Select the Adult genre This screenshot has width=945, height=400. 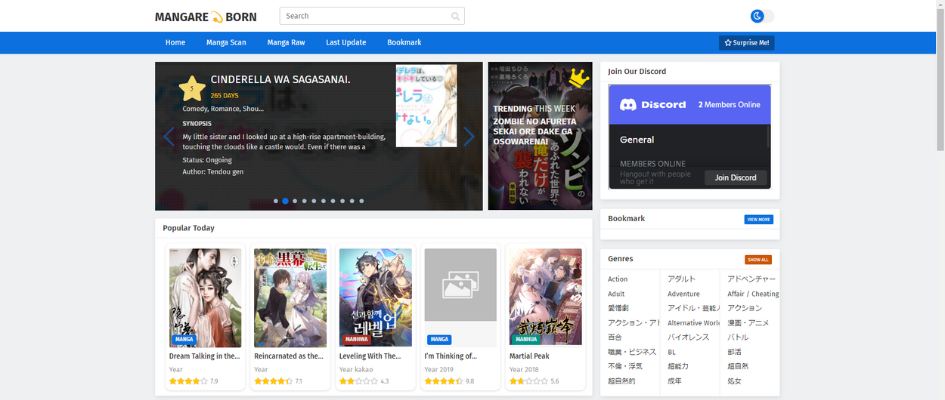coord(617,294)
